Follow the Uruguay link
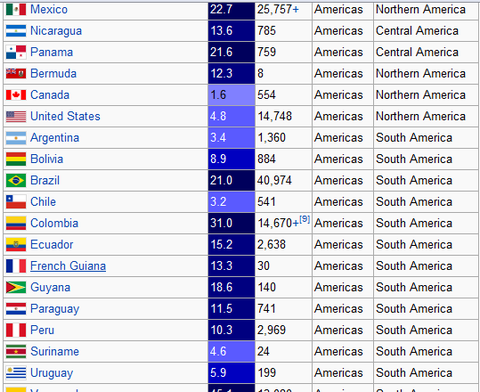This screenshot has height=392, width=480. [52, 373]
